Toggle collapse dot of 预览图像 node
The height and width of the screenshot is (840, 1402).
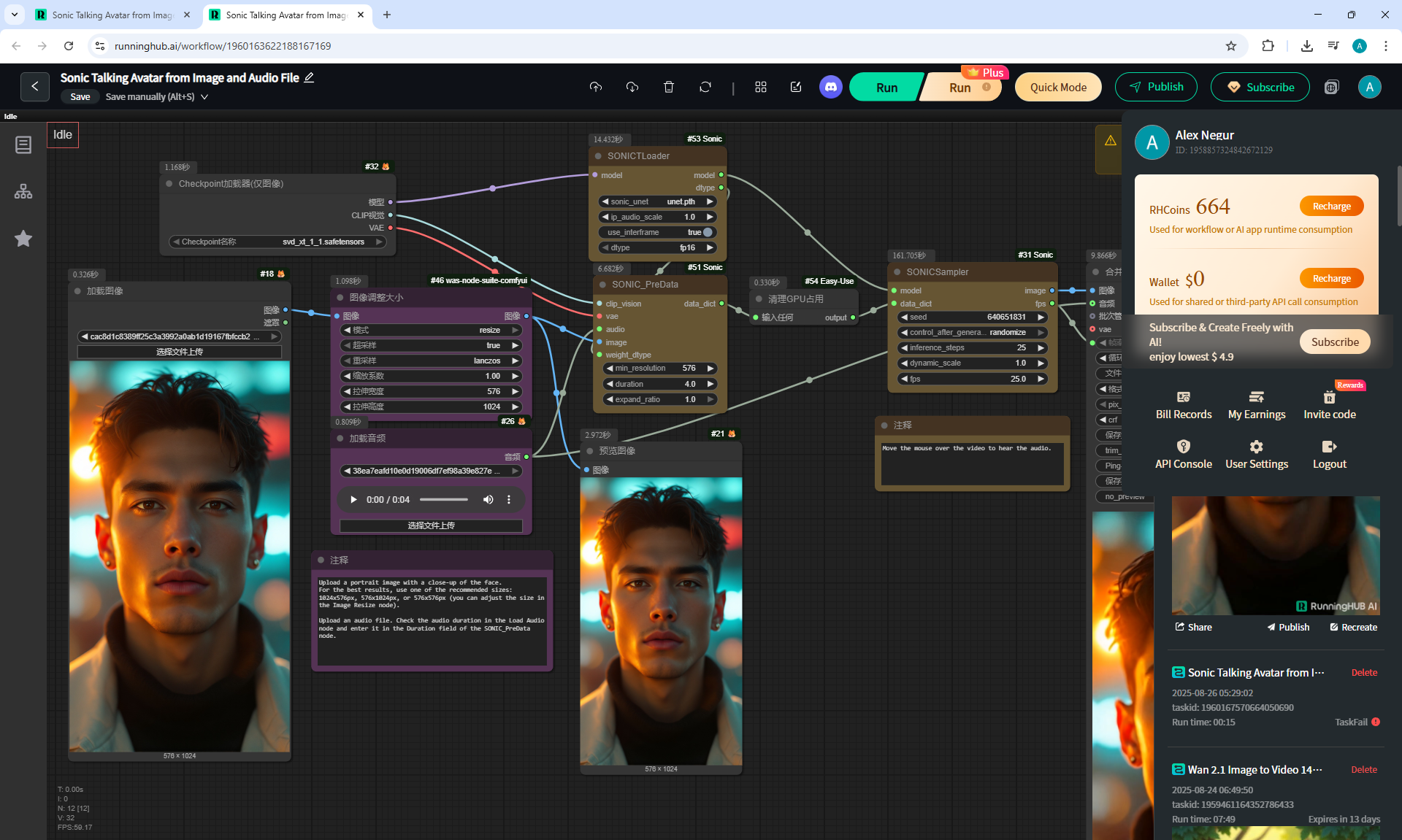[x=590, y=451]
